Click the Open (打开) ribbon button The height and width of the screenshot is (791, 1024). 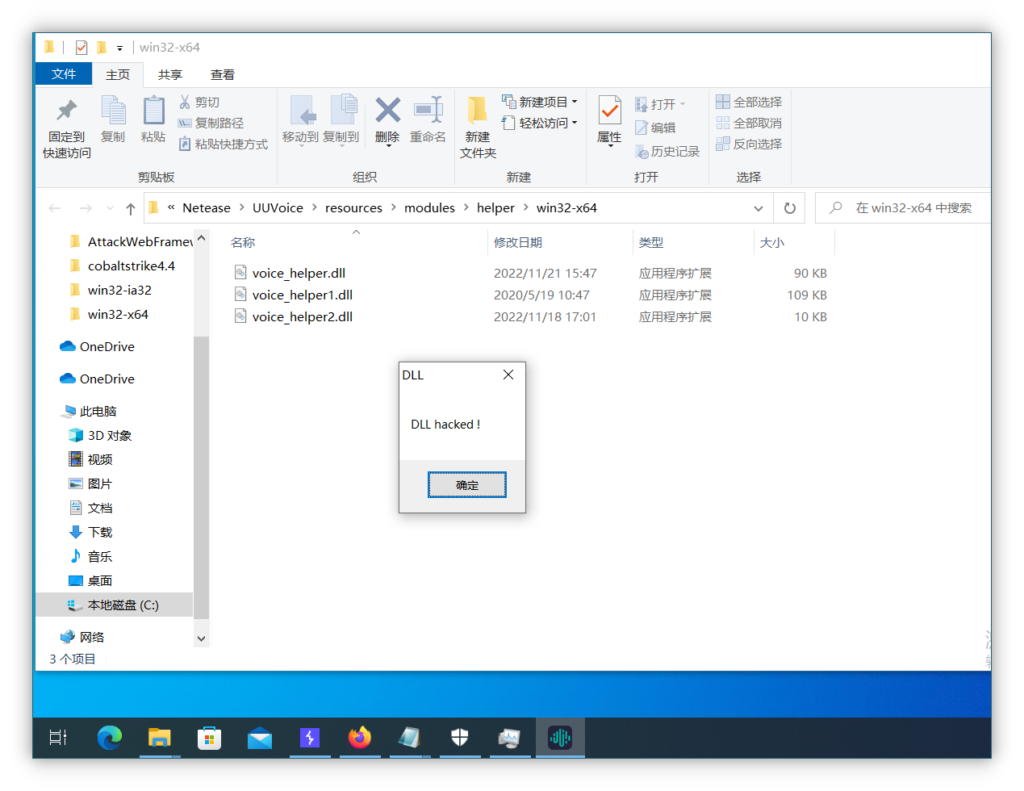tap(660, 104)
